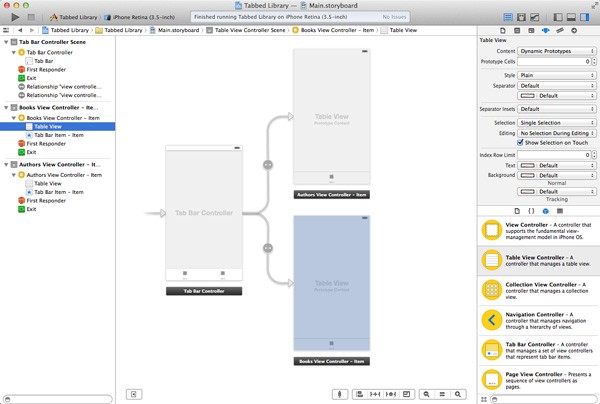Viewport: 600px width, 404px height.
Task: Open the Tracking color Default dropdown
Action: coord(557,191)
